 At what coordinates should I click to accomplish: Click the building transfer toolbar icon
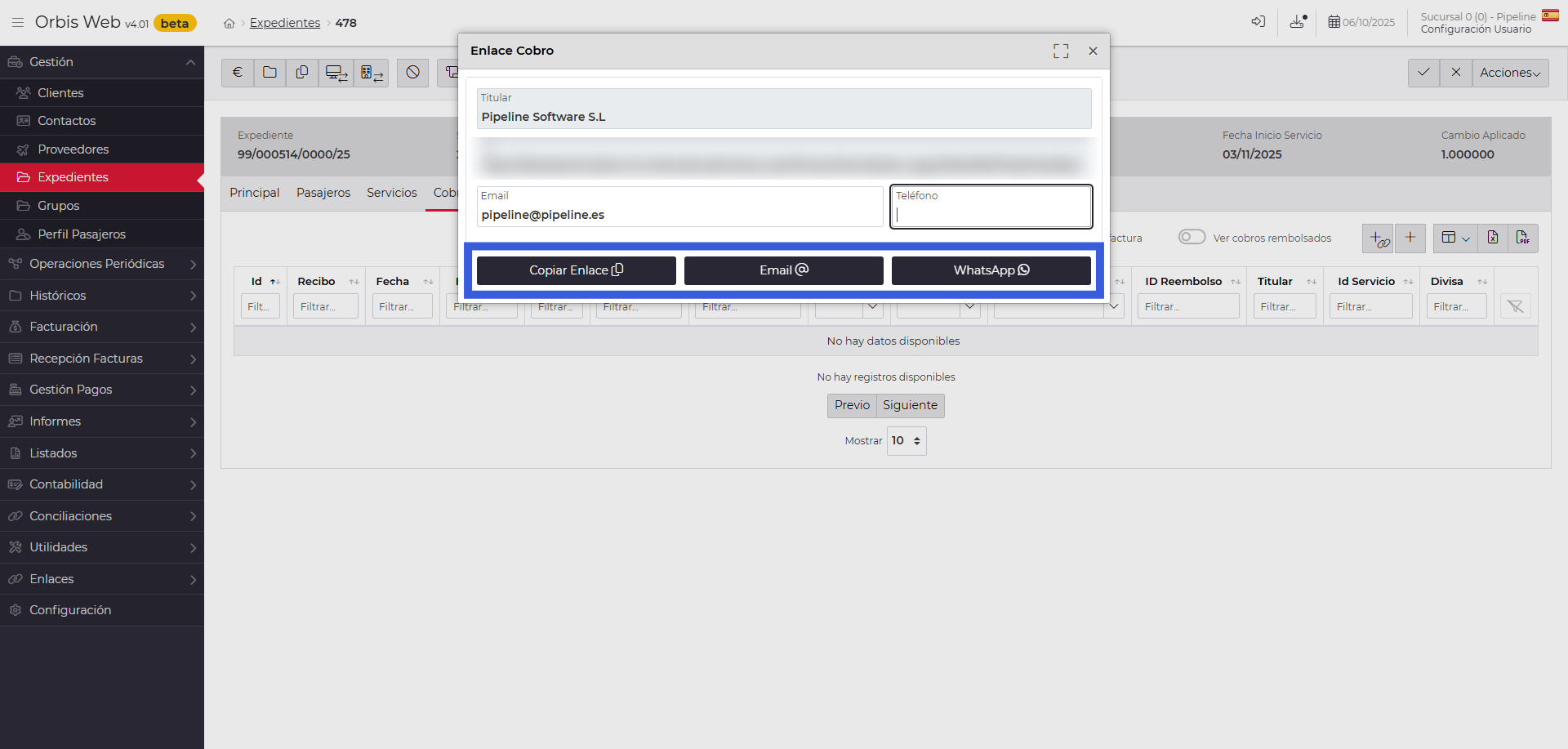372,73
